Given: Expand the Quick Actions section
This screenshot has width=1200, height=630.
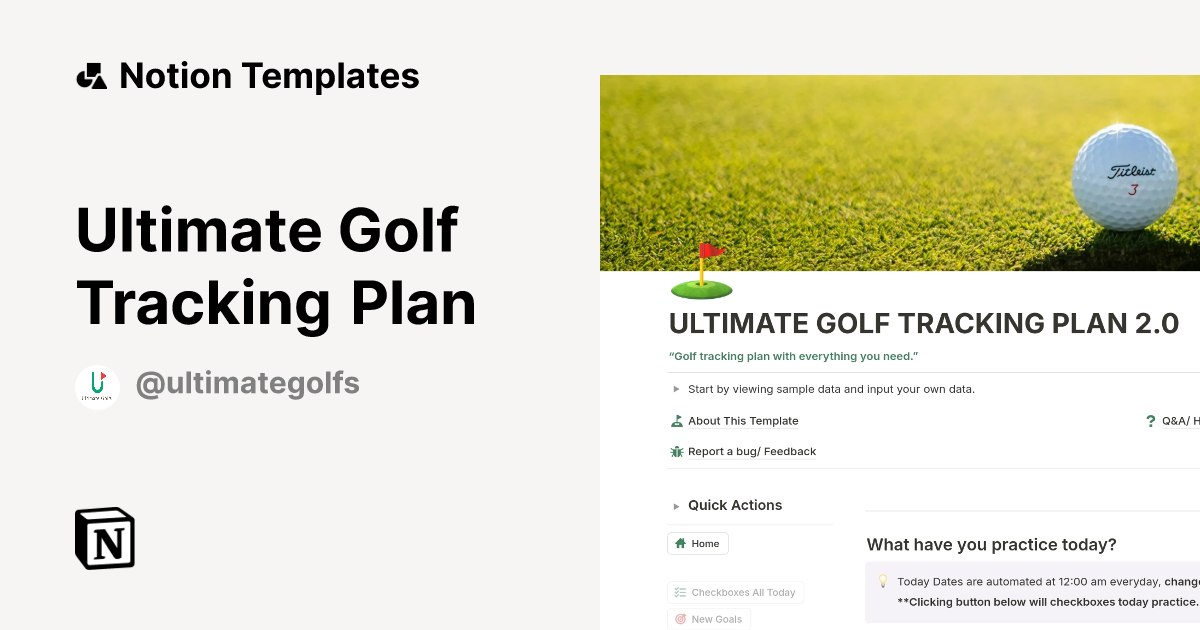Looking at the screenshot, I should [x=676, y=505].
